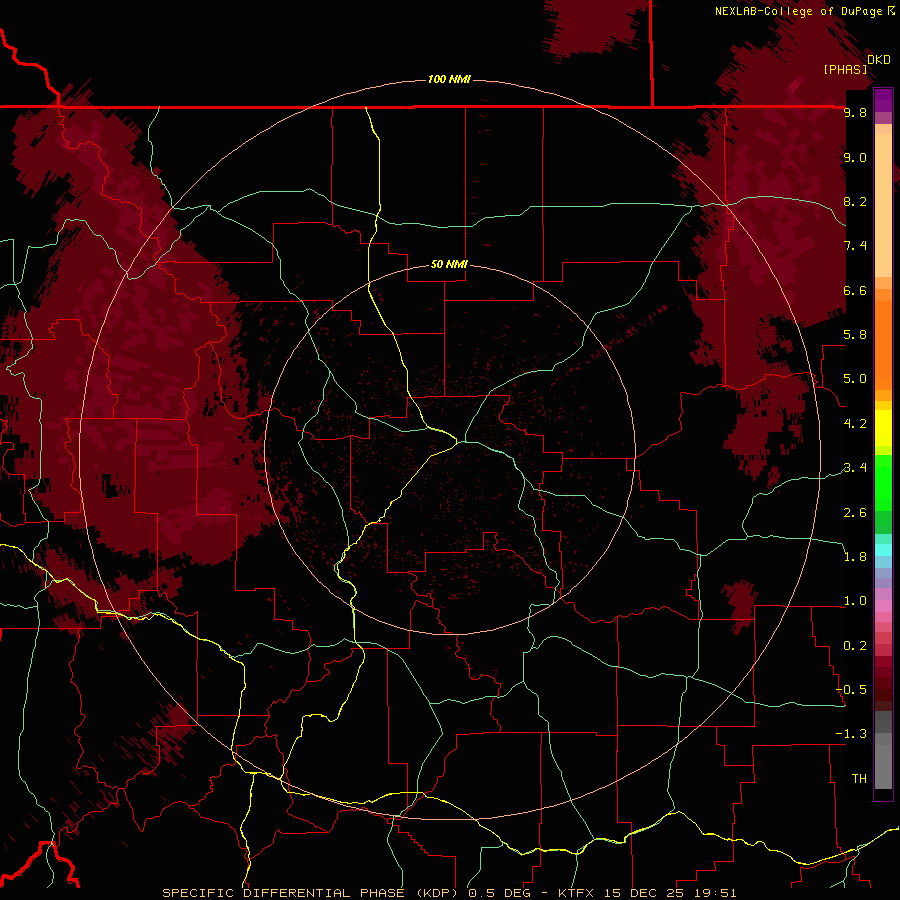The image size is (900, 900).
Task: Click the 5.0 legend value
Action: (x=855, y=379)
